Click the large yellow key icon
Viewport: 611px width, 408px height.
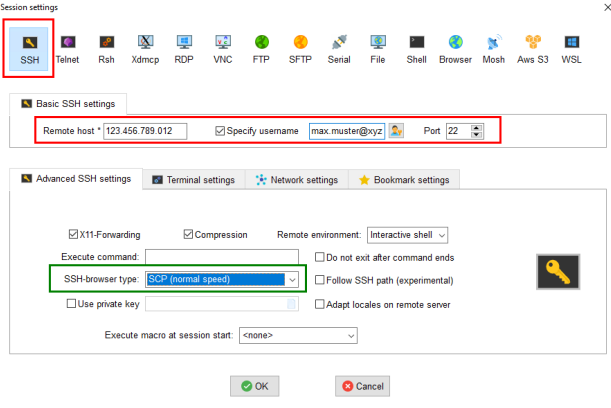[x=558, y=272]
